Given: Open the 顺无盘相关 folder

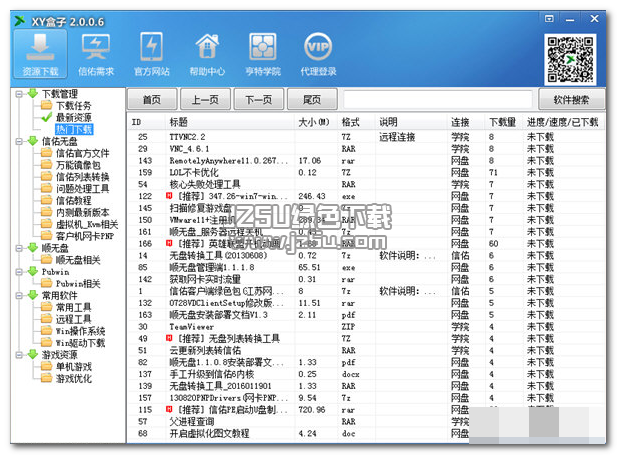Looking at the screenshot, I should coord(78,260).
